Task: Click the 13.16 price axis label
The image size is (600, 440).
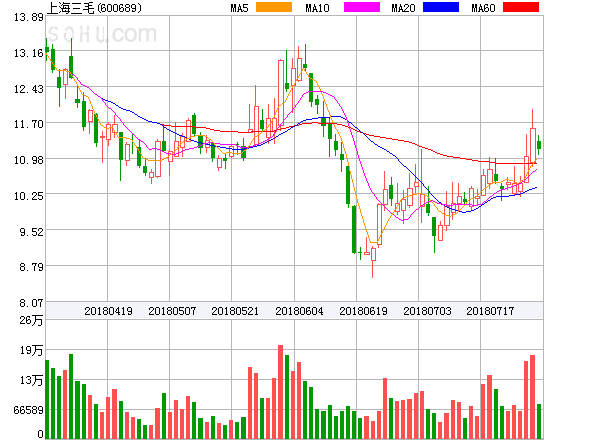Action: (29, 53)
